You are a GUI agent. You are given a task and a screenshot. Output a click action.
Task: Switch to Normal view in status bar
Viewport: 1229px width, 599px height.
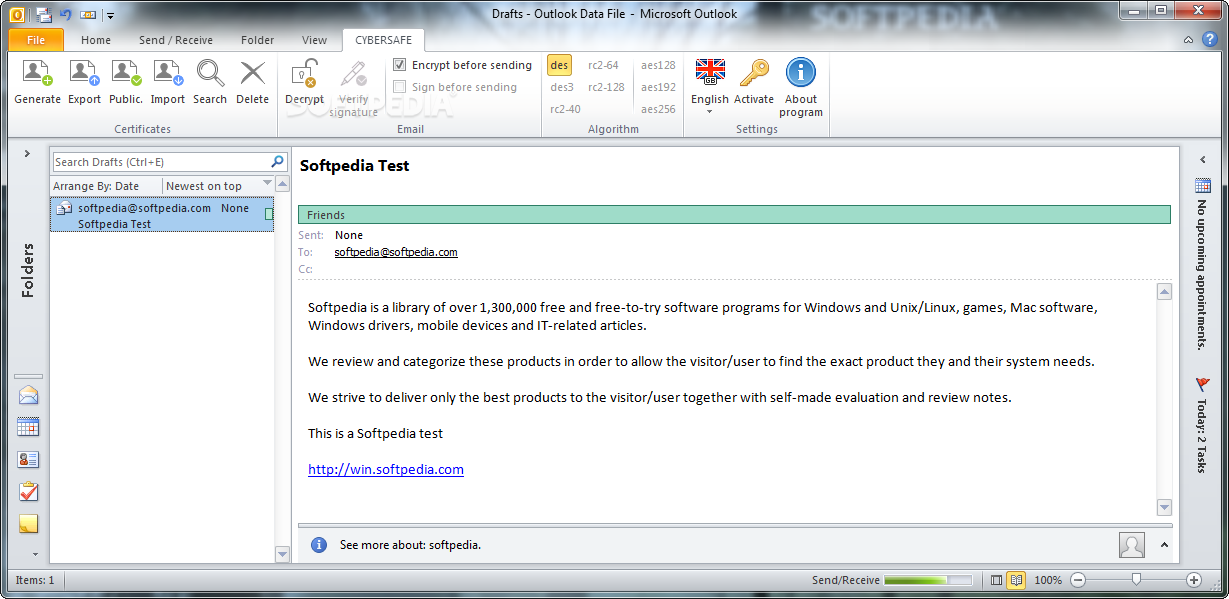point(996,580)
